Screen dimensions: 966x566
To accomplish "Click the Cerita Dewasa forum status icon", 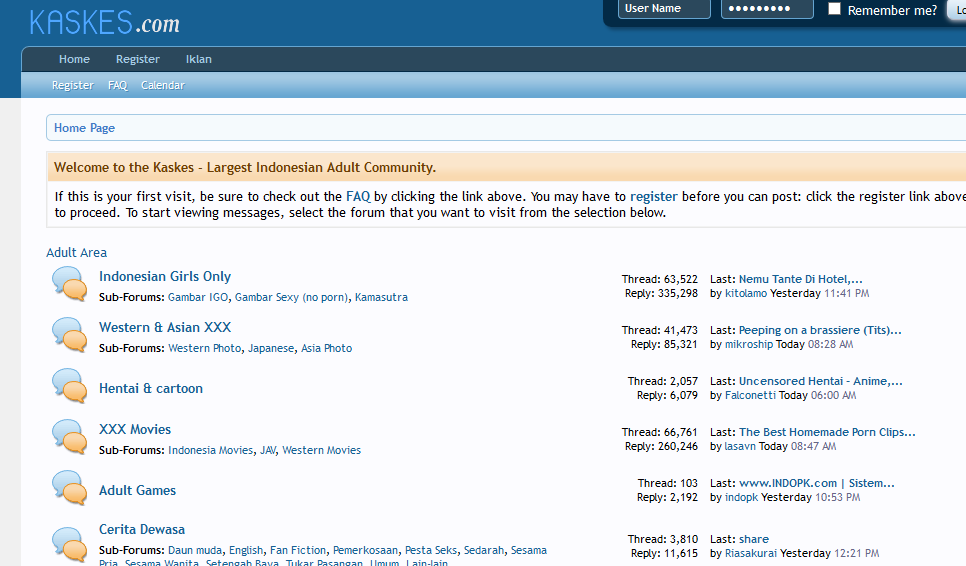I will point(70,544).
